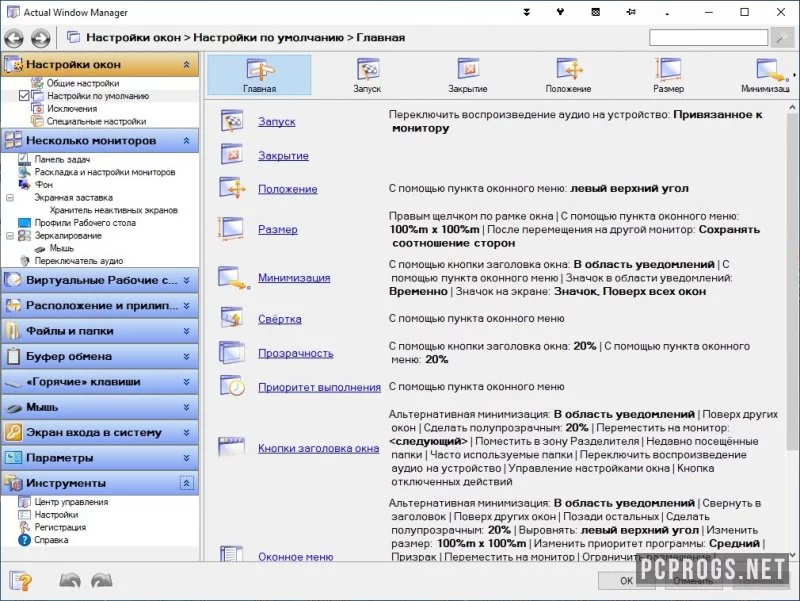Expand the Виртуальные Рабочие столы section

(187, 280)
